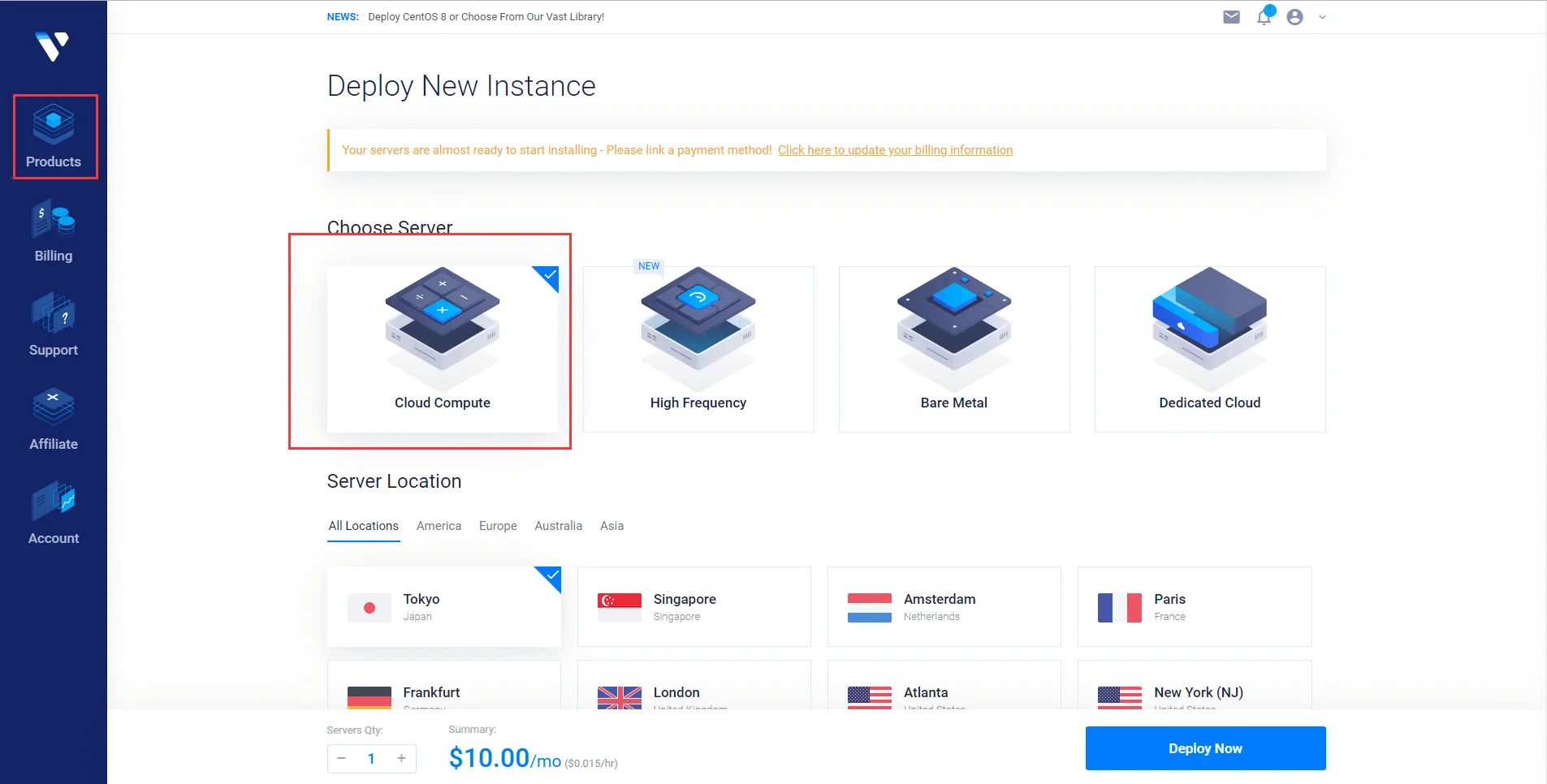Choose Amsterdam as server location
This screenshot has height=784, width=1547.
coord(944,606)
